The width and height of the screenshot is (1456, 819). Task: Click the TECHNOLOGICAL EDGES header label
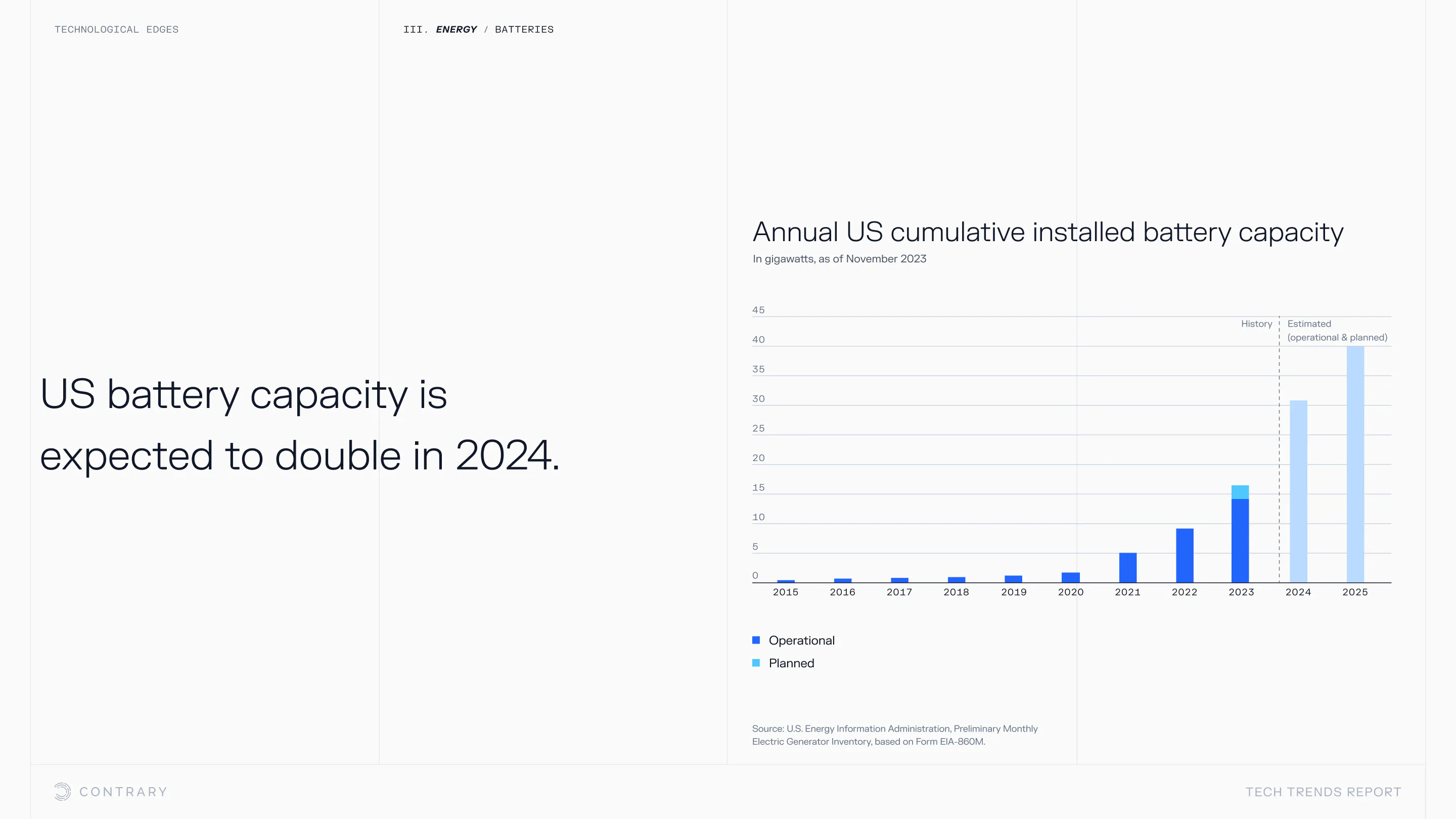click(116, 29)
